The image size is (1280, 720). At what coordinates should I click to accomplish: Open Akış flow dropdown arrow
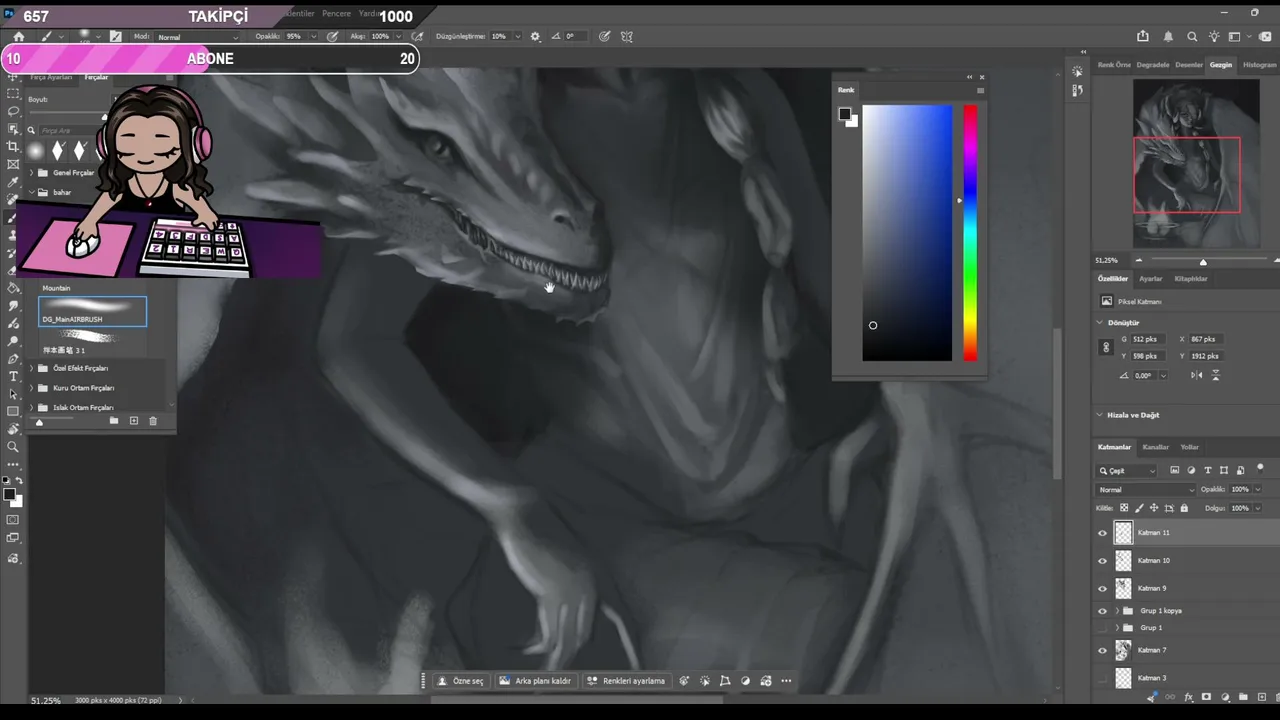pyautogui.click(x=398, y=36)
